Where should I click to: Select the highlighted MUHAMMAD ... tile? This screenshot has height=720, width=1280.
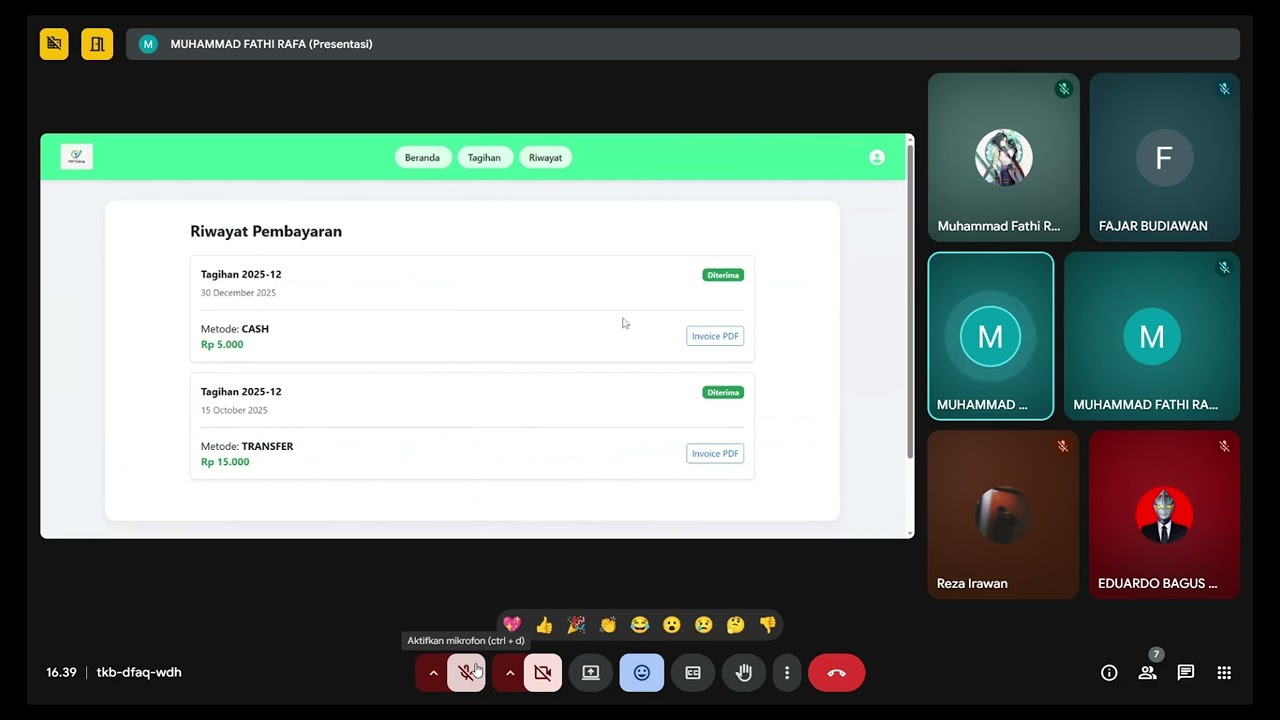point(991,336)
